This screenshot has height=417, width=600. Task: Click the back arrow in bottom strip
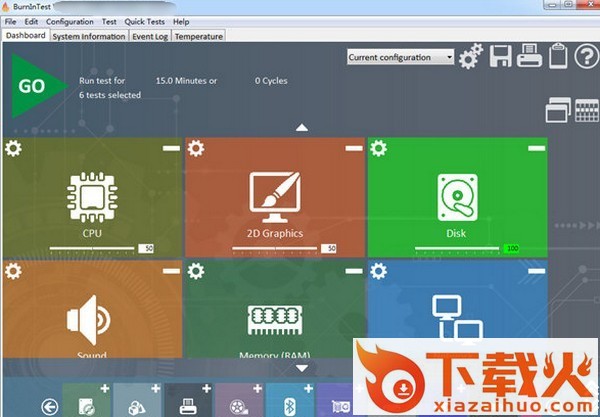tap(50, 407)
